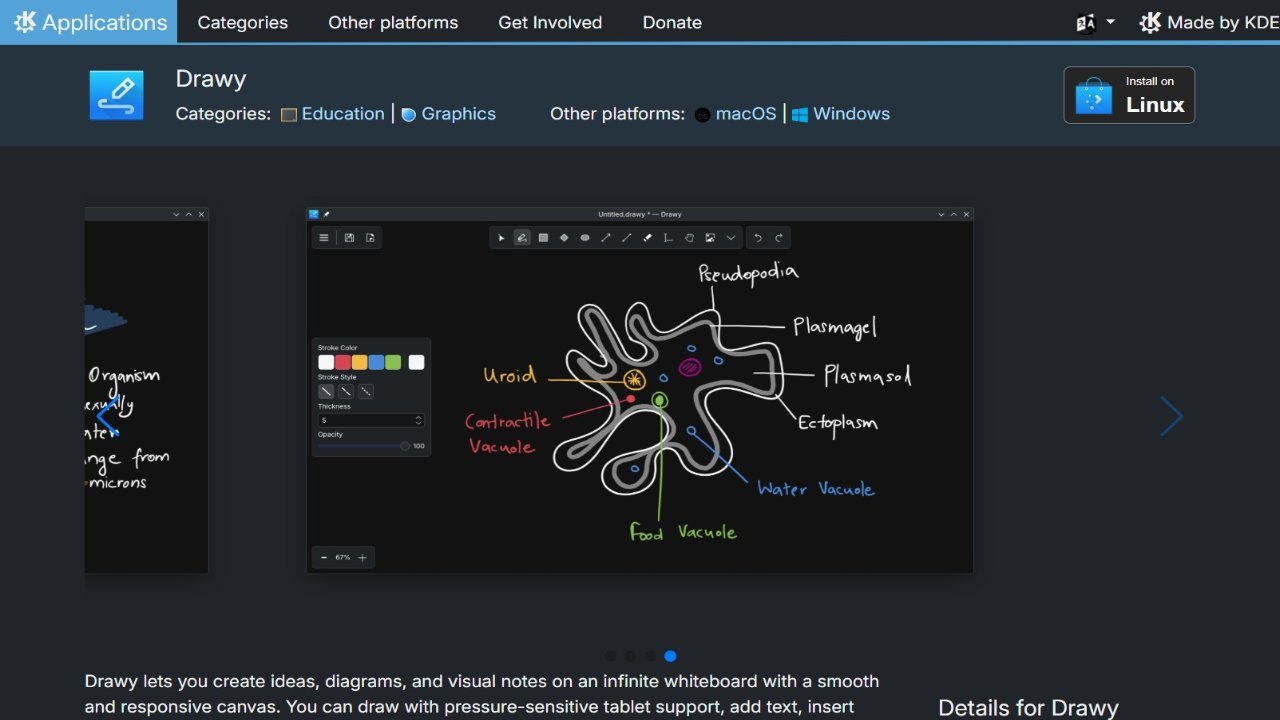Select the rectangle tool in Drawy screenshot
The width and height of the screenshot is (1280, 720).
pyautogui.click(x=543, y=238)
